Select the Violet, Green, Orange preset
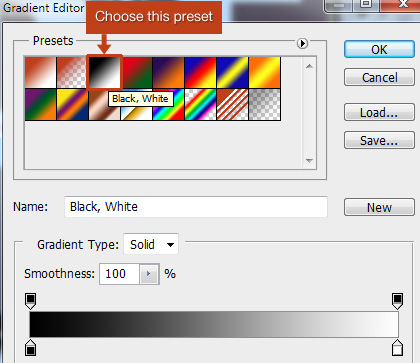 [x=41, y=105]
